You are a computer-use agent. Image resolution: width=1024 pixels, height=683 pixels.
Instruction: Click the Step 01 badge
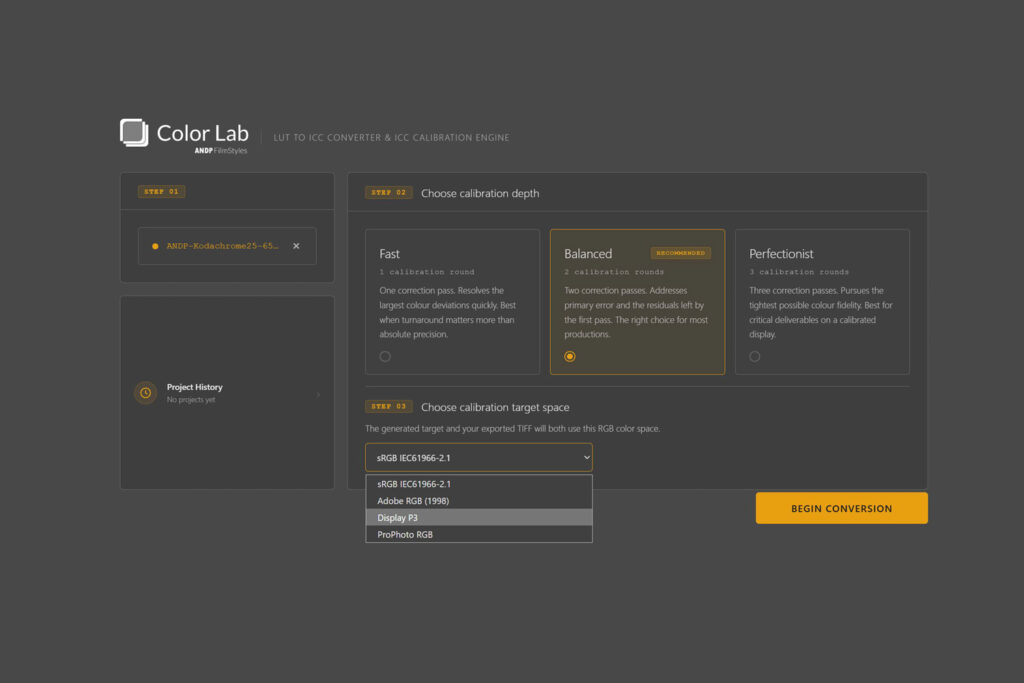161,191
